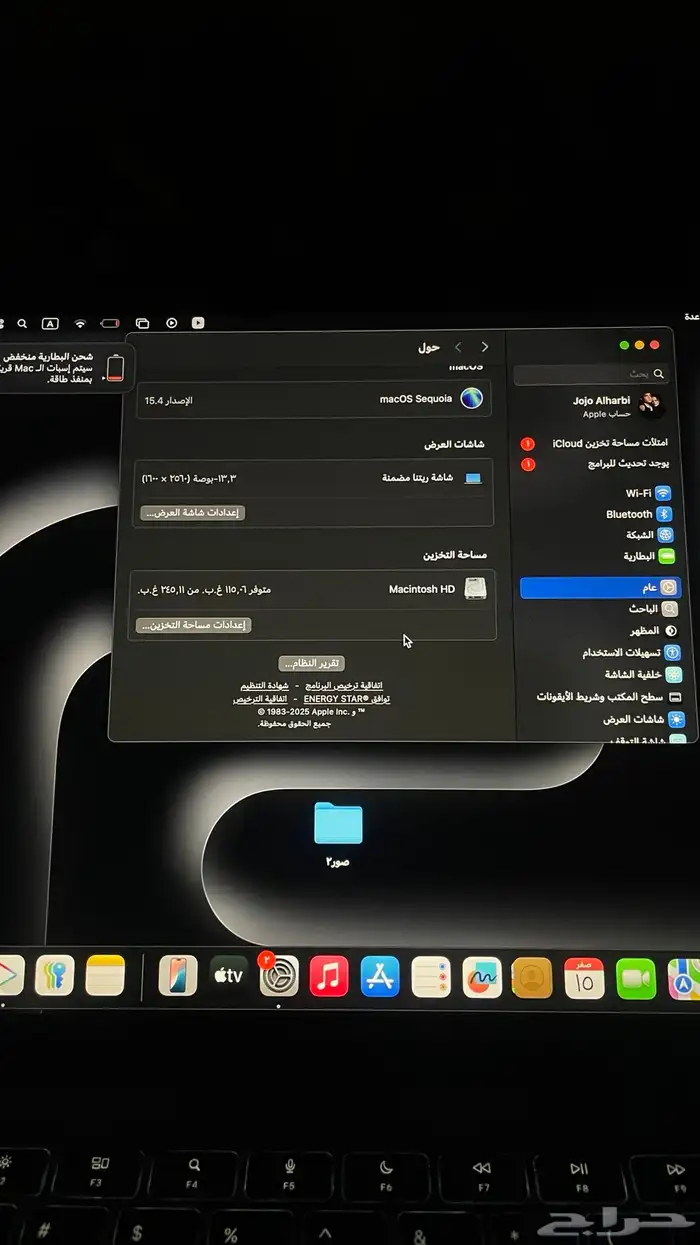This screenshot has width=700, height=1245.
Task: Open Passwords app in the Dock
Action: 55,975
